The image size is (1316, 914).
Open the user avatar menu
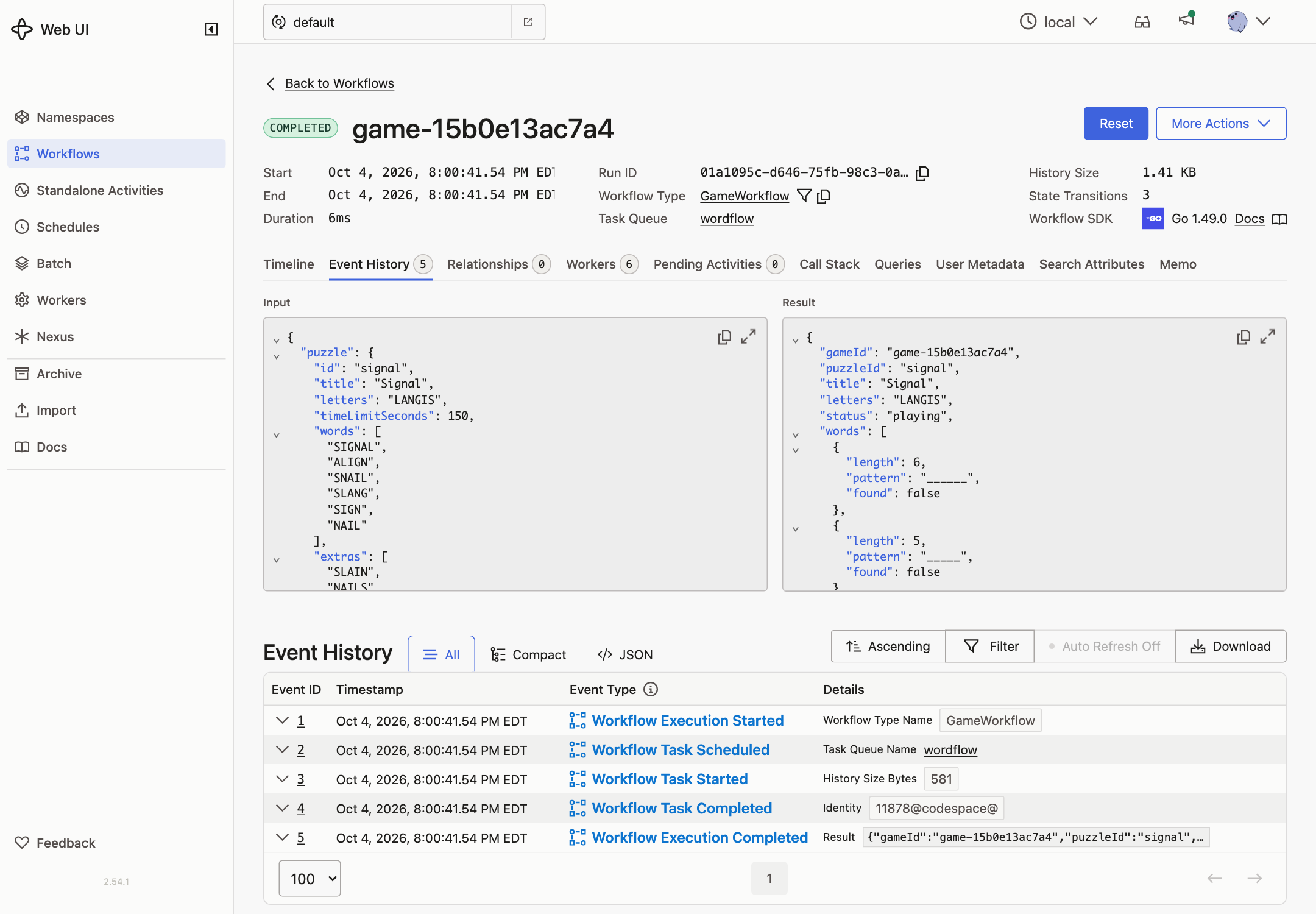[1248, 21]
